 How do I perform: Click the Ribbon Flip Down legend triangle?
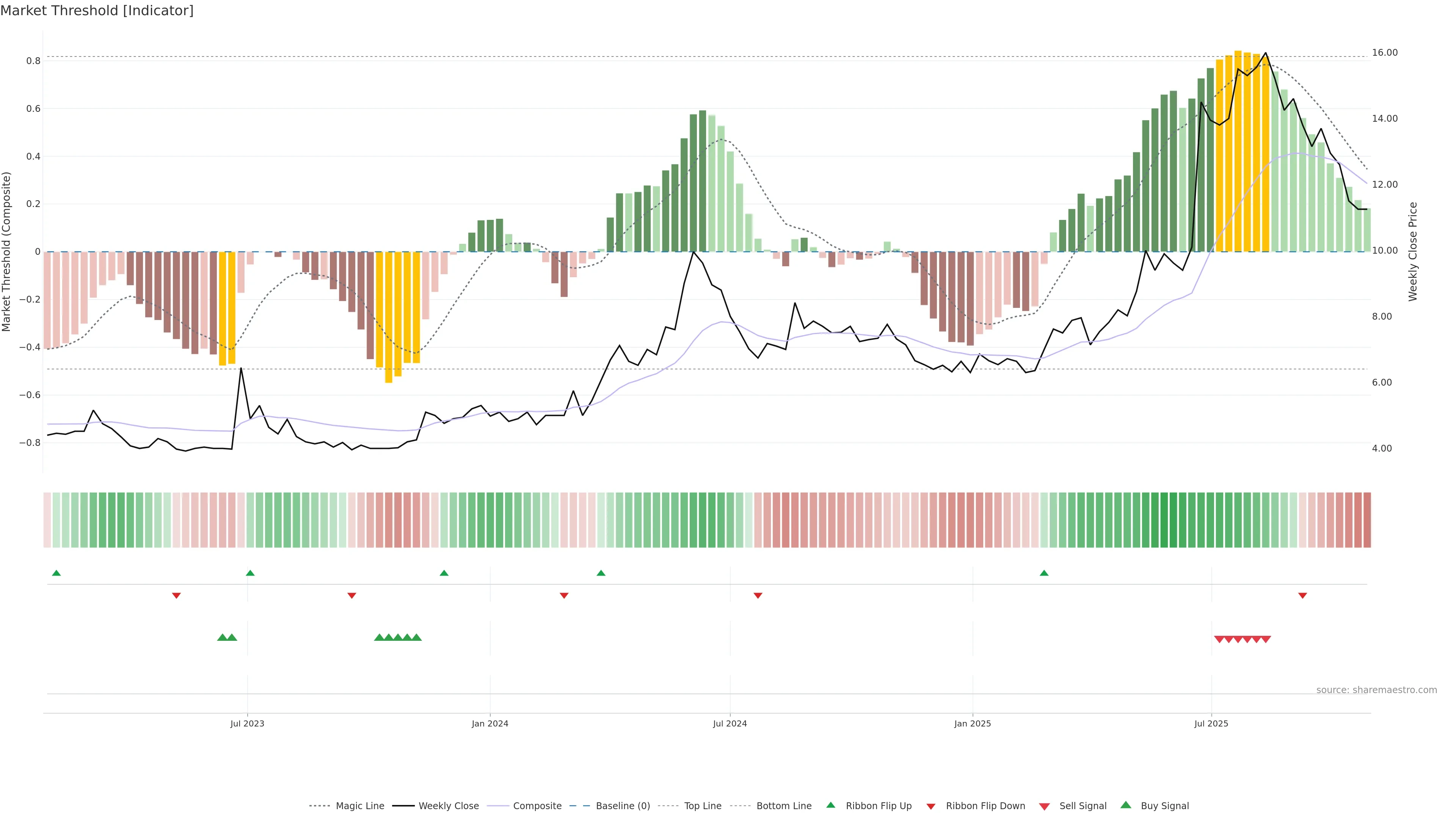(931, 806)
